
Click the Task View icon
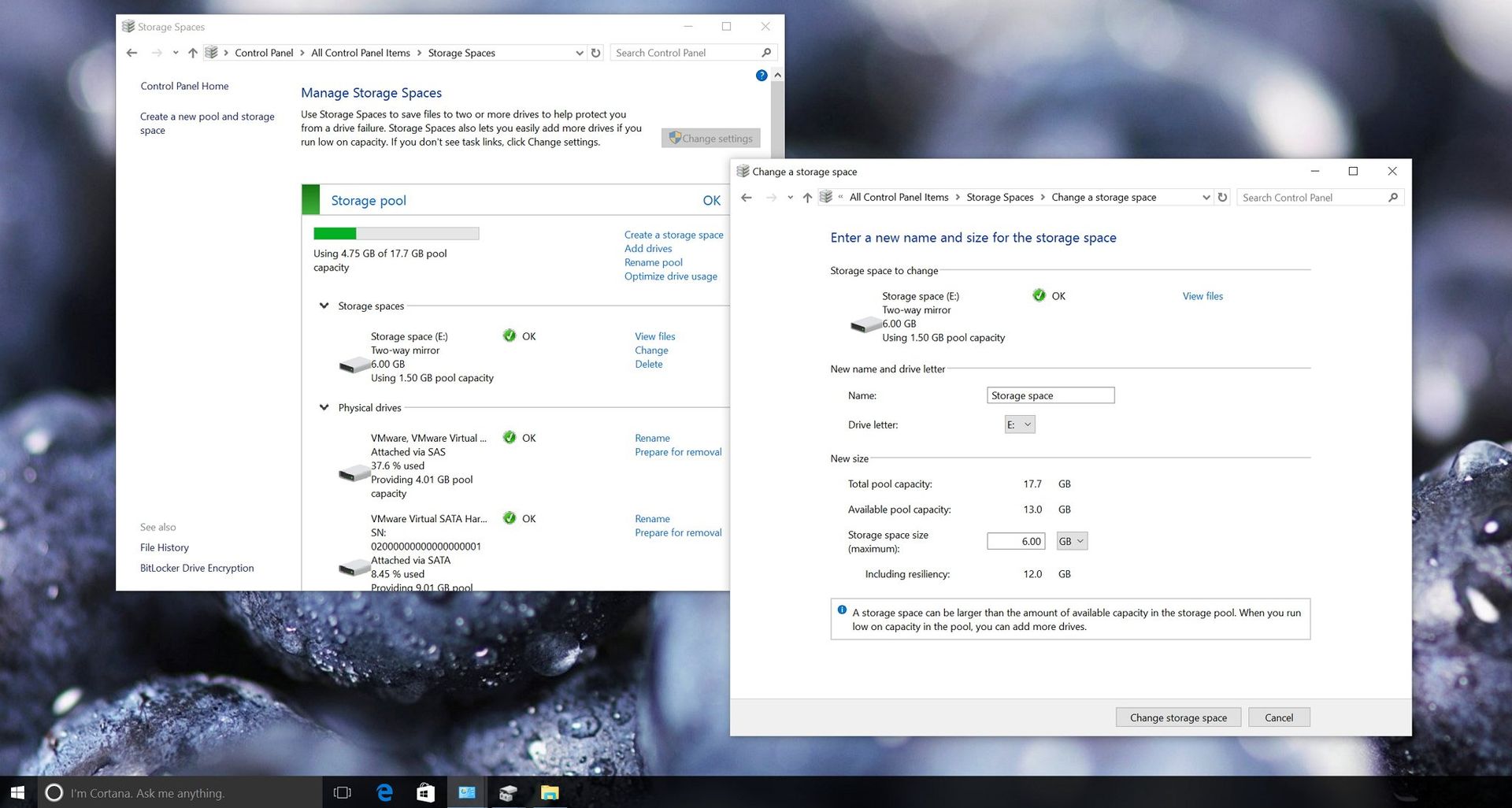[x=342, y=793]
